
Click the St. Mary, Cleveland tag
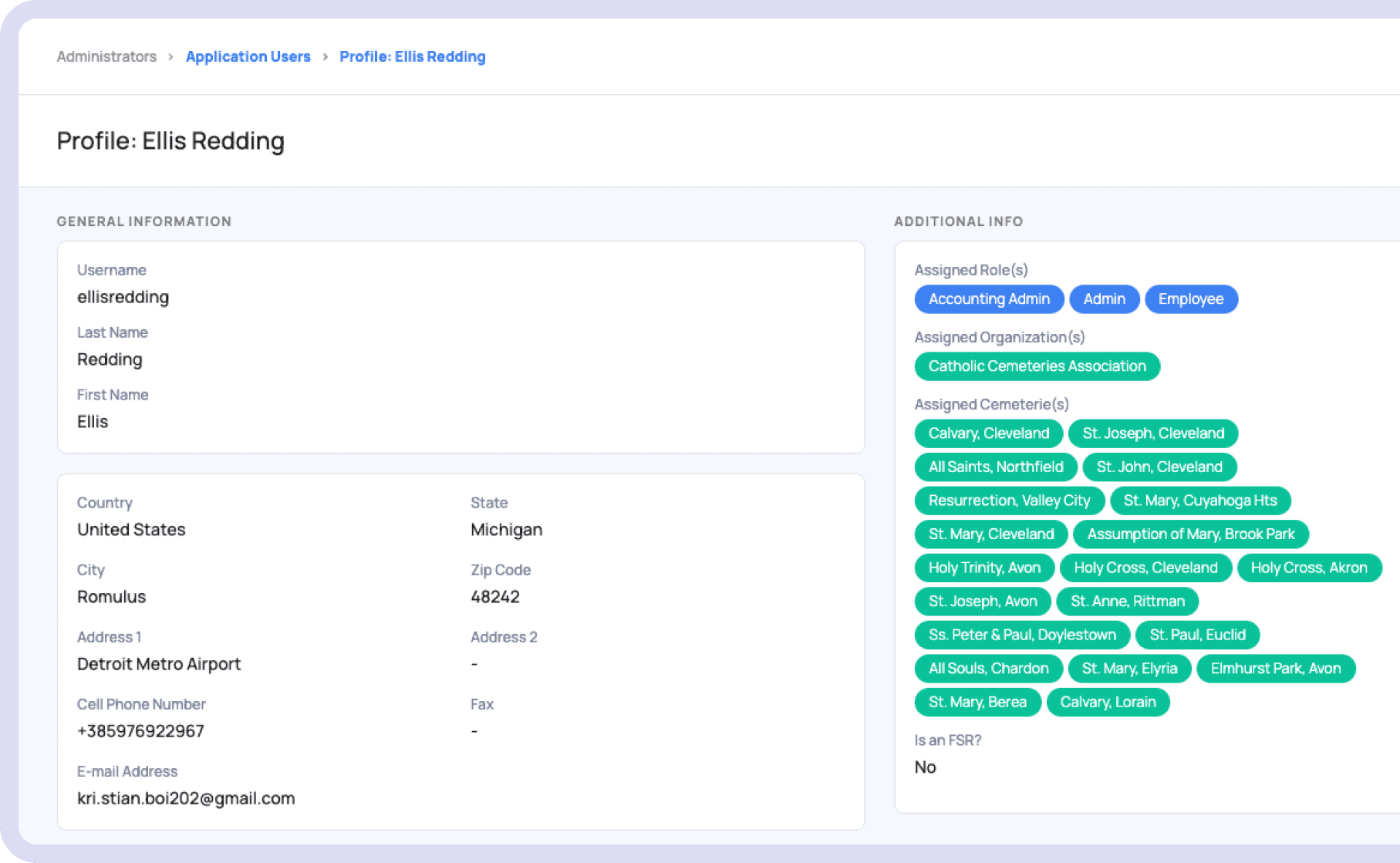pos(991,534)
